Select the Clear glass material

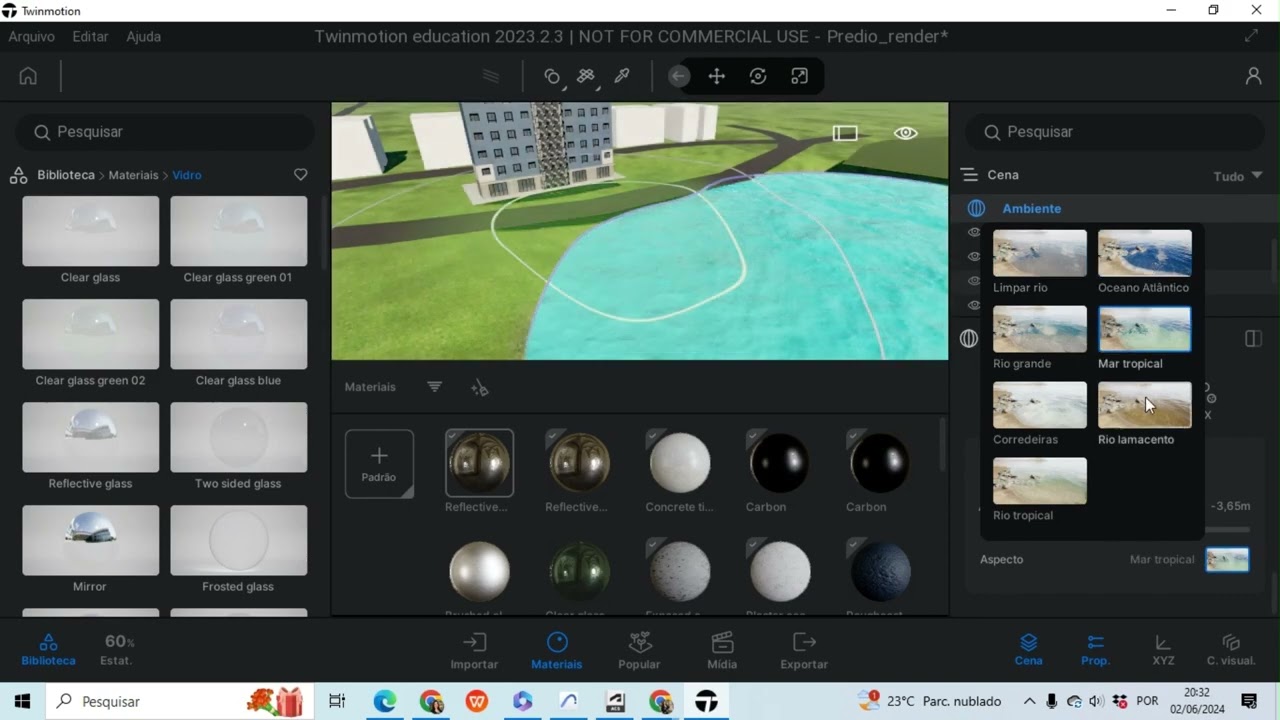[90, 231]
